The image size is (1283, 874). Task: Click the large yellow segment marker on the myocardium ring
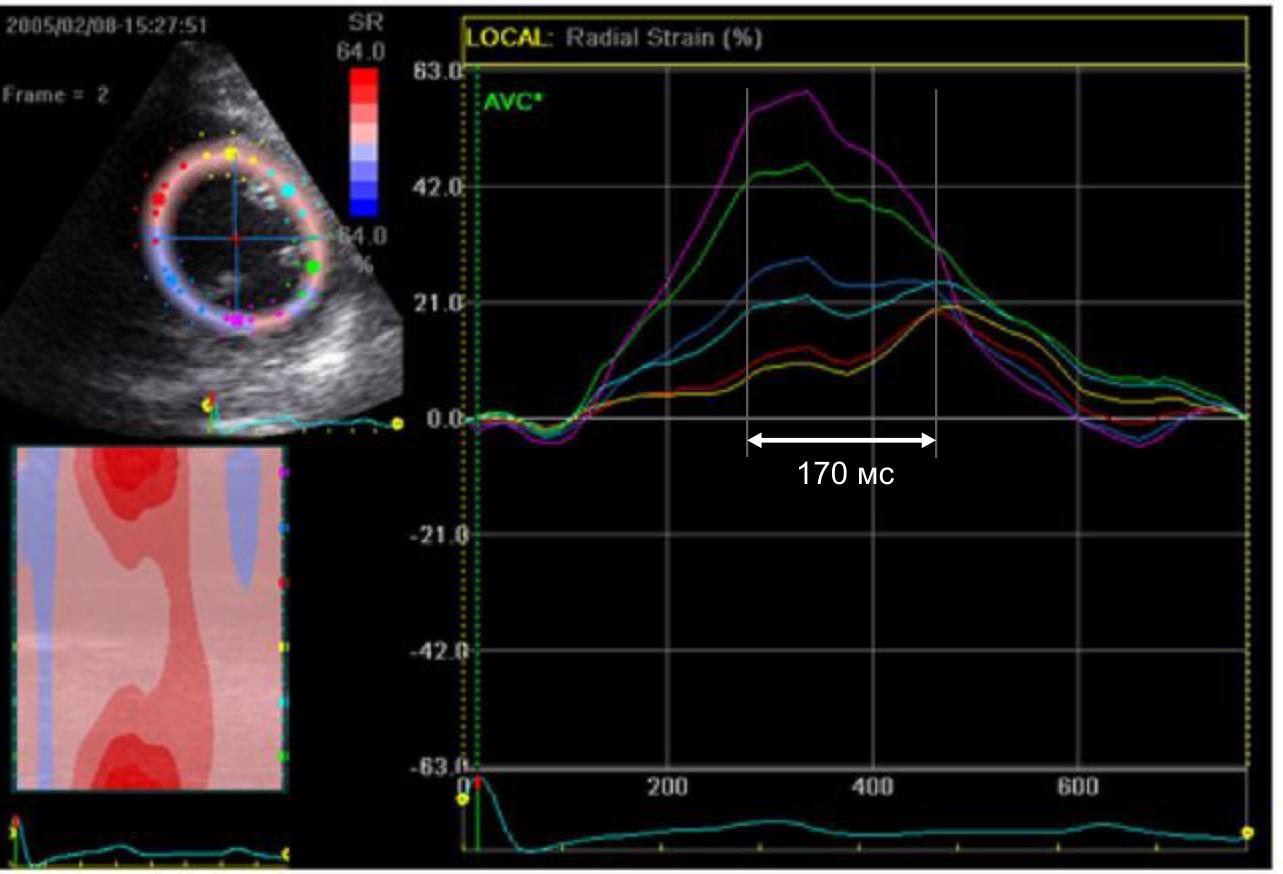pyautogui.click(x=231, y=154)
